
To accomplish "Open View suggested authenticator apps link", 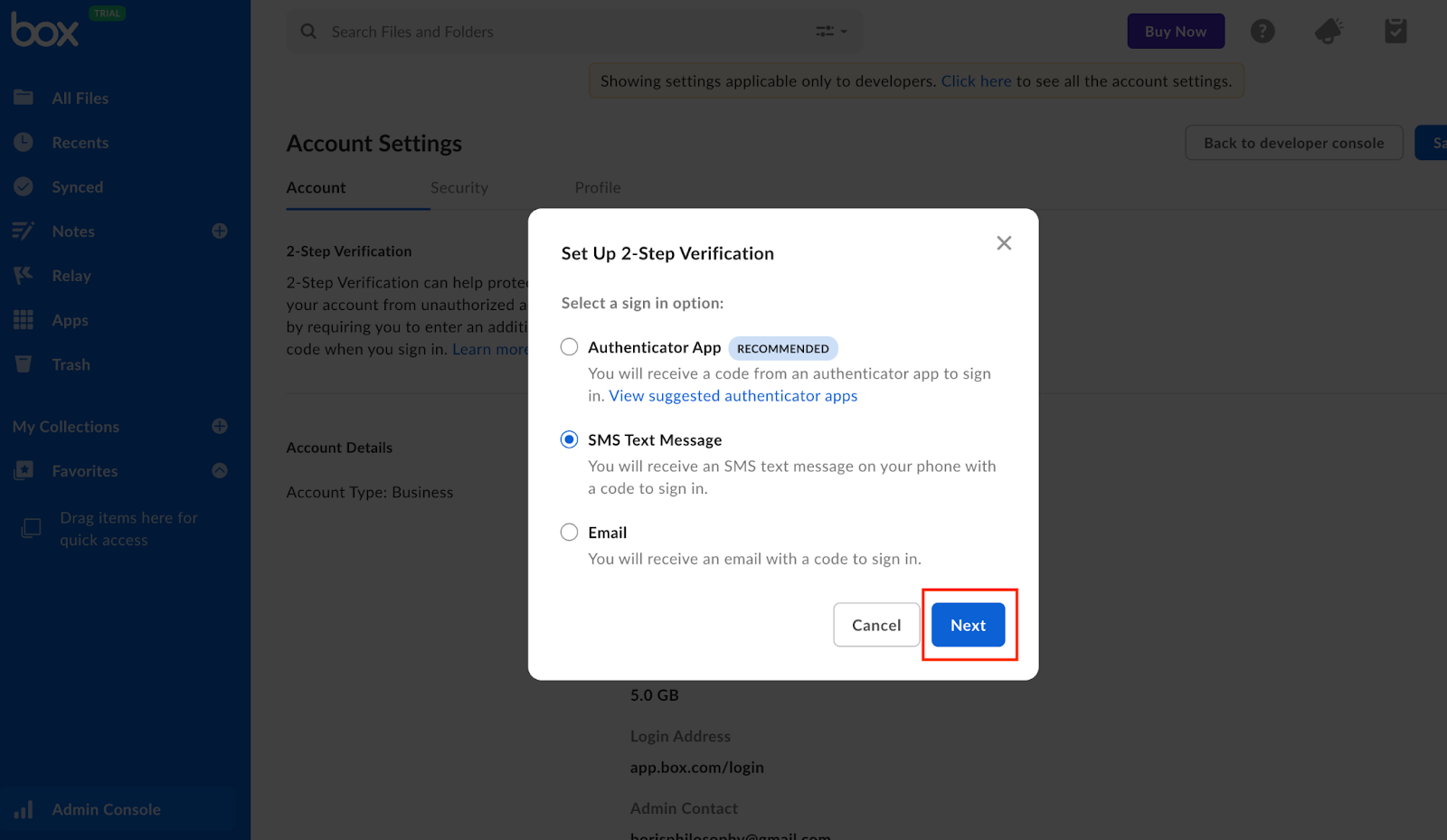I will pos(733,396).
